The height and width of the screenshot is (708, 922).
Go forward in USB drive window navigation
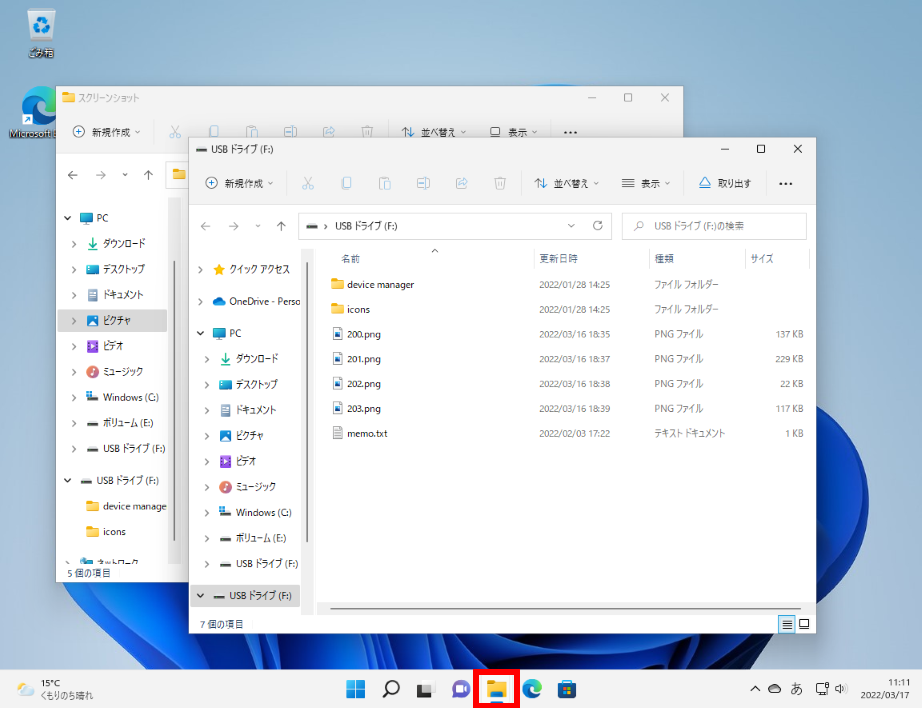[x=233, y=226]
